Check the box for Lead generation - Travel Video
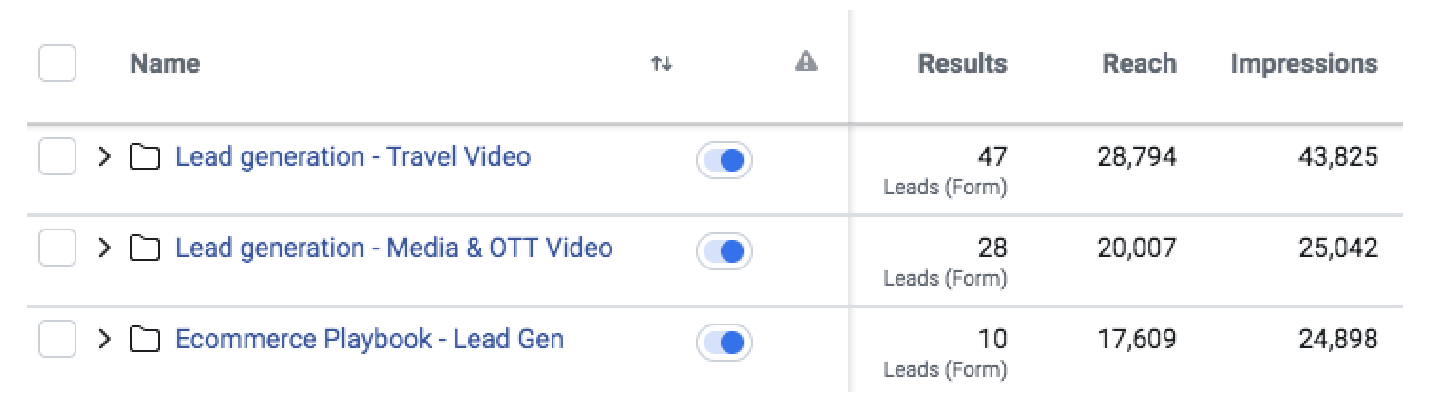This screenshot has width=1431, height=403. (x=57, y=158)
